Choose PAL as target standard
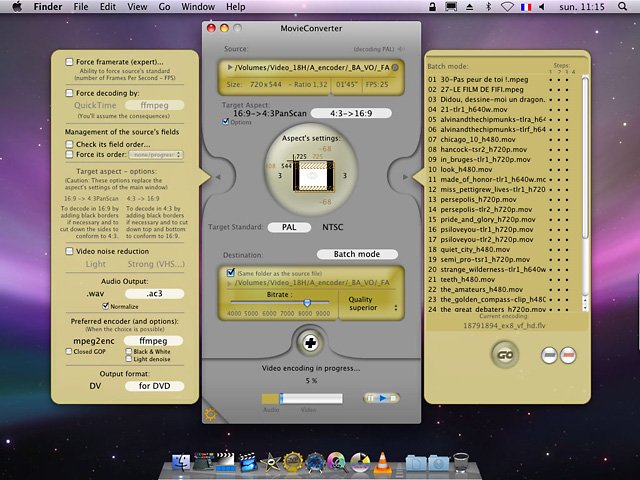 click(x=289, y=227)
